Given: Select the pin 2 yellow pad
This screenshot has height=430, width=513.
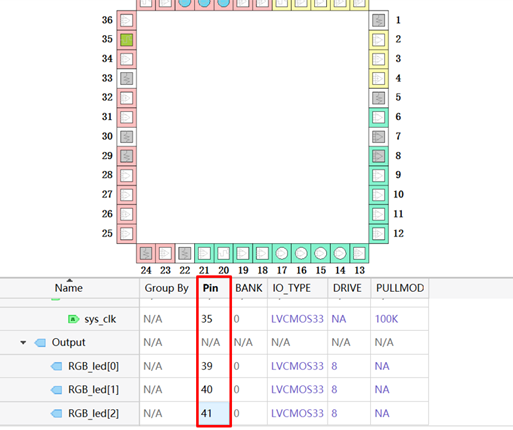Looking at the screenshot, I should [x=379, y=40].
